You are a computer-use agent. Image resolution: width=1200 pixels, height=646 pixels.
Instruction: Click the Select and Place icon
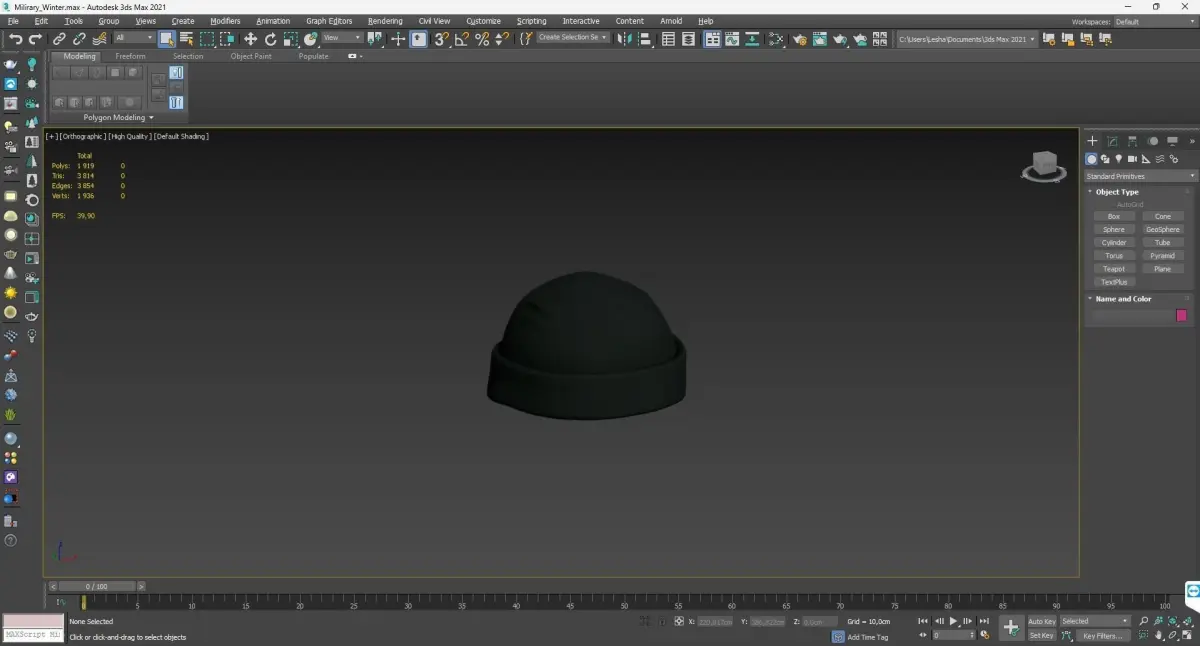(311, 39)
